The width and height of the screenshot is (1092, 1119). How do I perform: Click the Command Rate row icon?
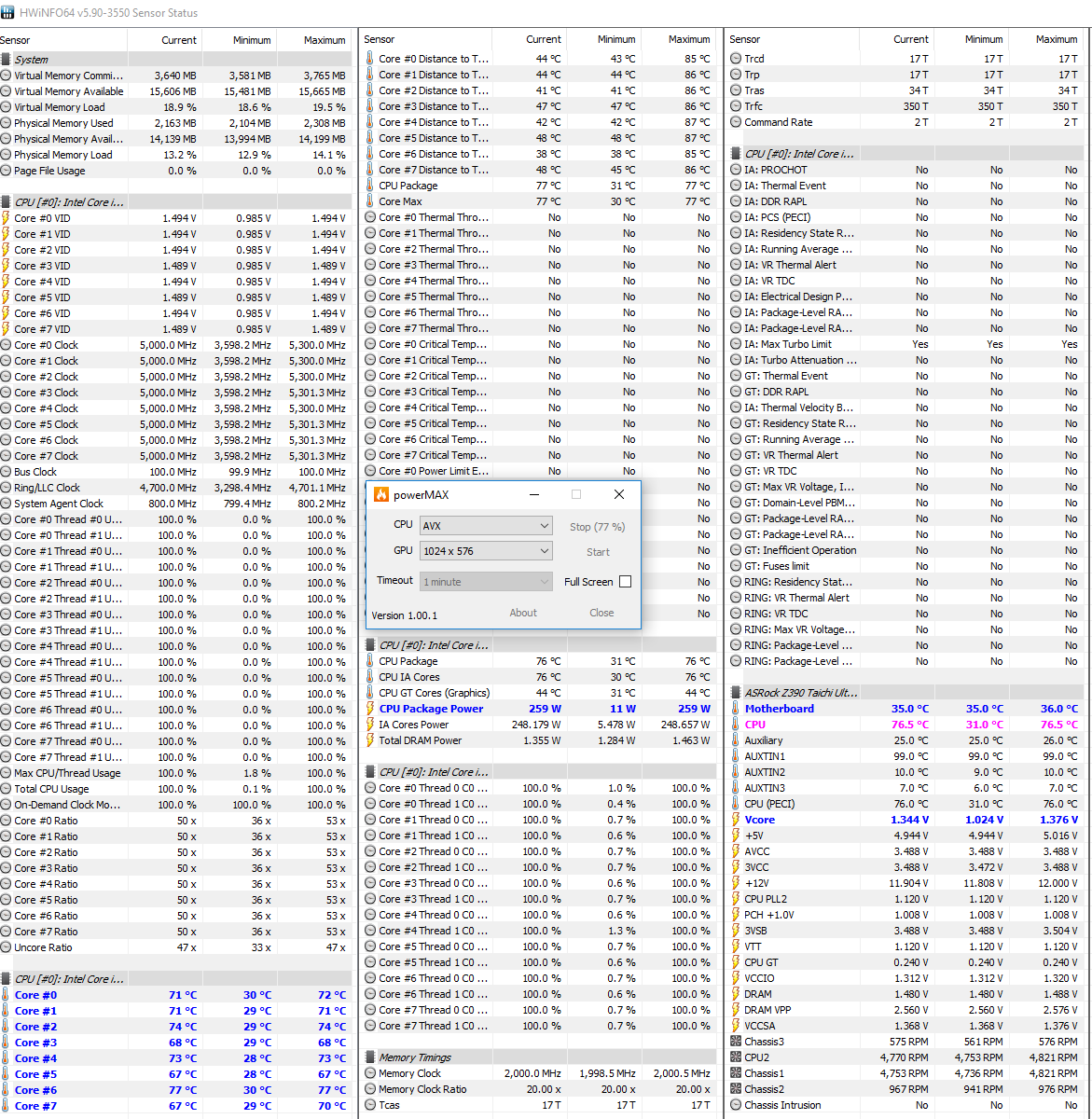(736, 122)
